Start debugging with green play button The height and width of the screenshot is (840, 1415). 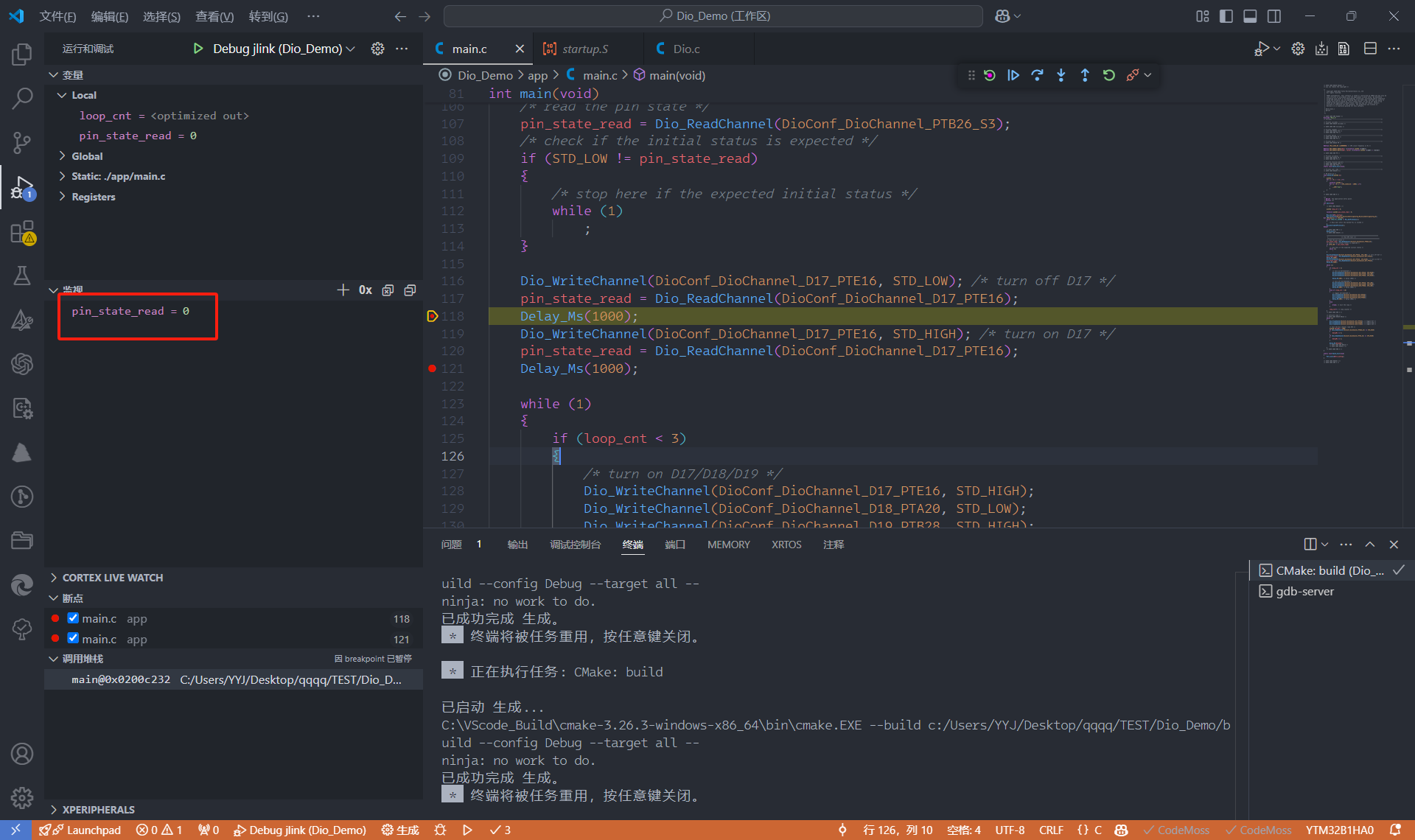[198, 49]
